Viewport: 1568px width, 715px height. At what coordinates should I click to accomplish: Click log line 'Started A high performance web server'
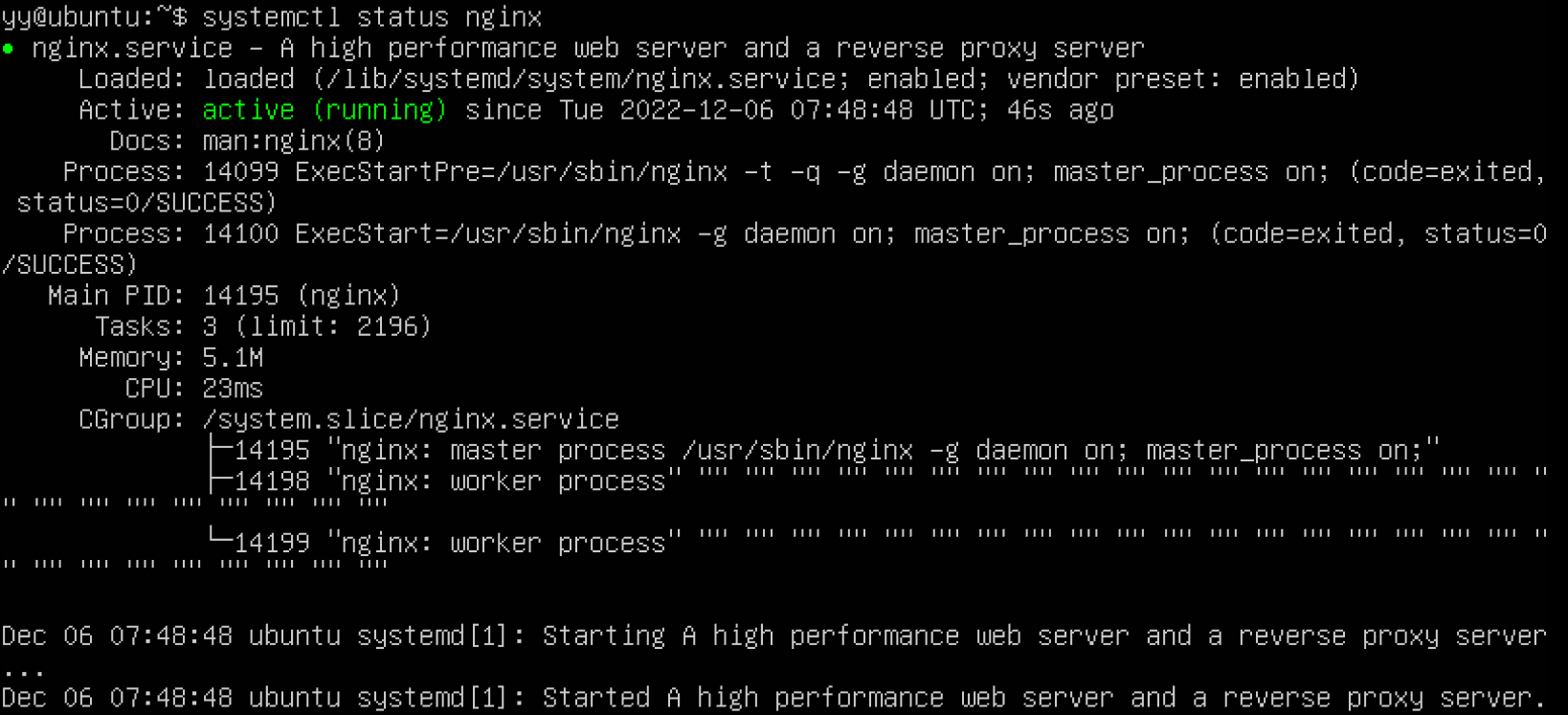click(820, 698)
